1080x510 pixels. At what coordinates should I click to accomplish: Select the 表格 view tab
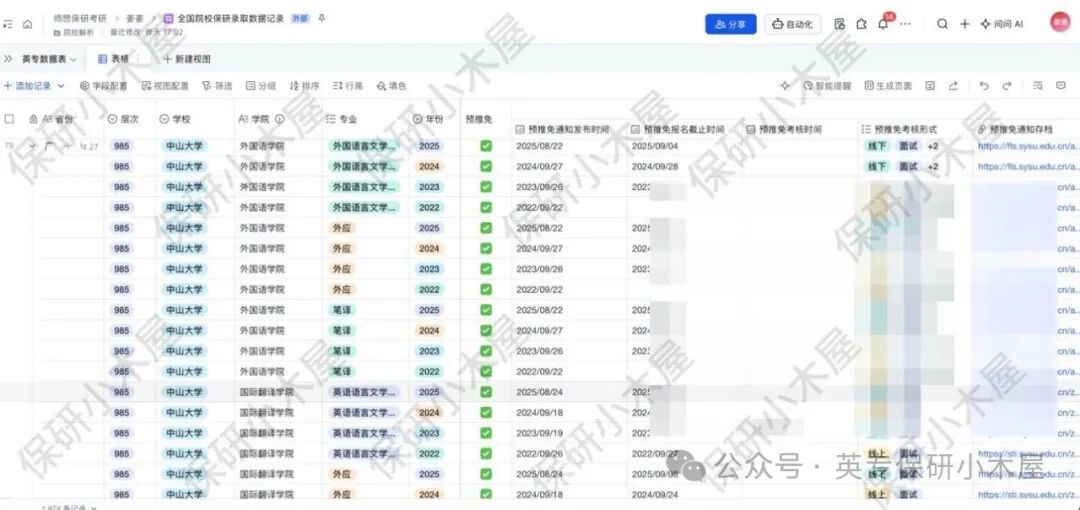tap(114, 59)
